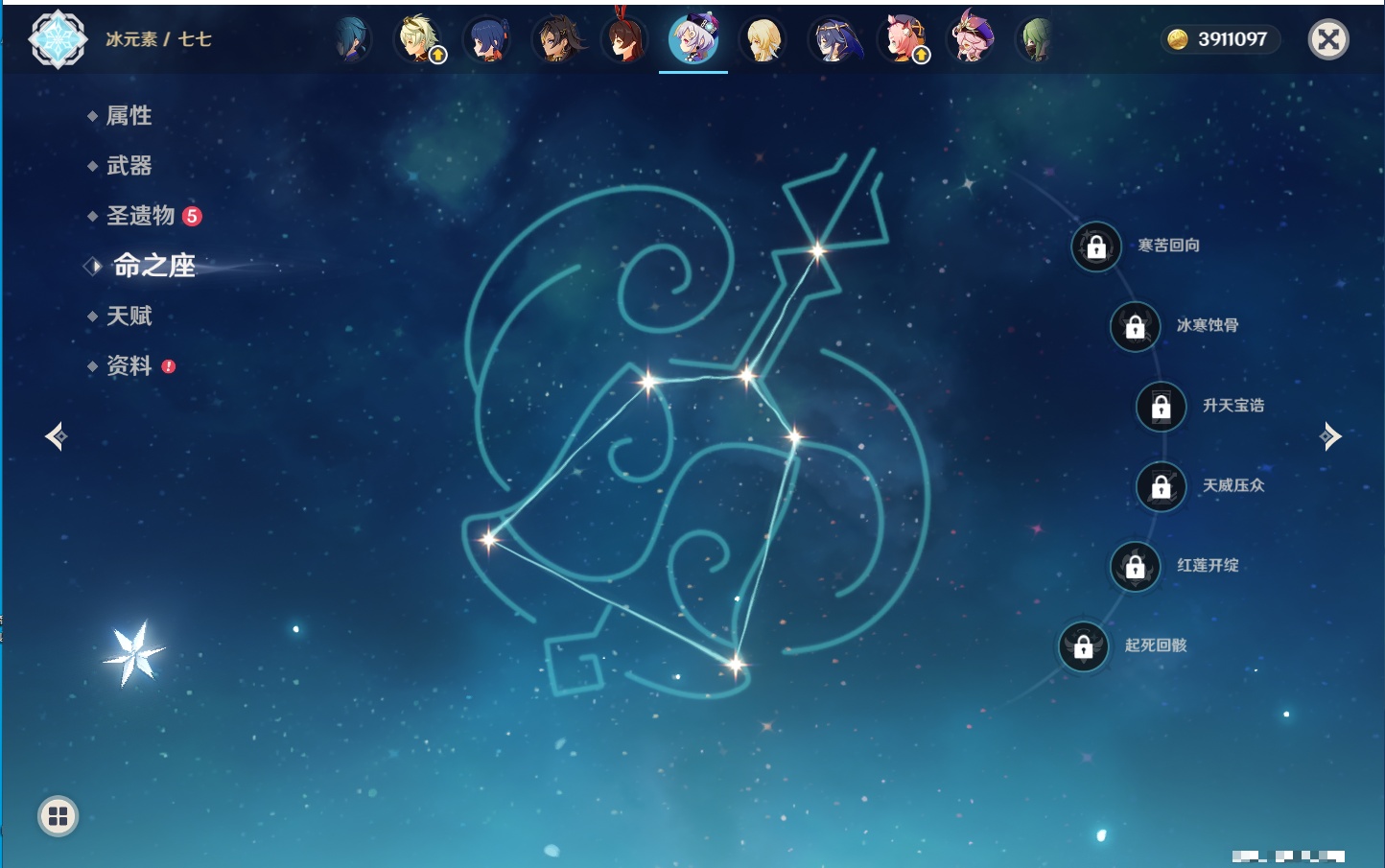Pick the red bunny-ribbon Amber portrait
1385x868 pixels.
625,38
